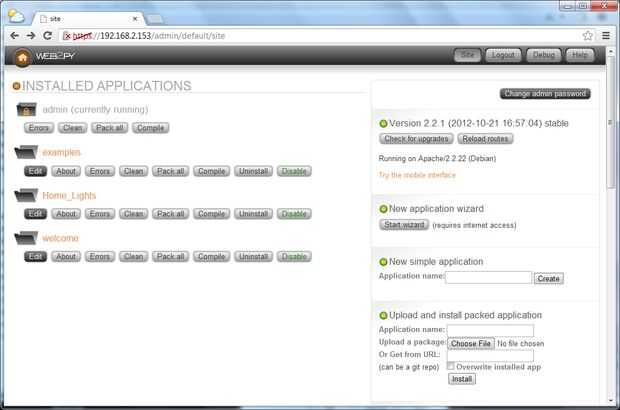Select the site browser tab
The image size is (620, 410).
[x=89, y=19]
